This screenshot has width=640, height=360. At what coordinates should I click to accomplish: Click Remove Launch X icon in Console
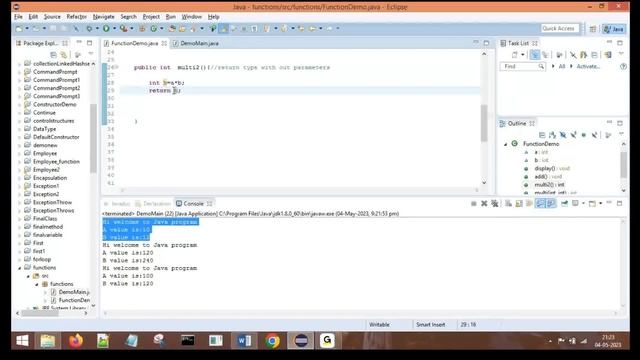pyautogui.click(x=484, y=203)
